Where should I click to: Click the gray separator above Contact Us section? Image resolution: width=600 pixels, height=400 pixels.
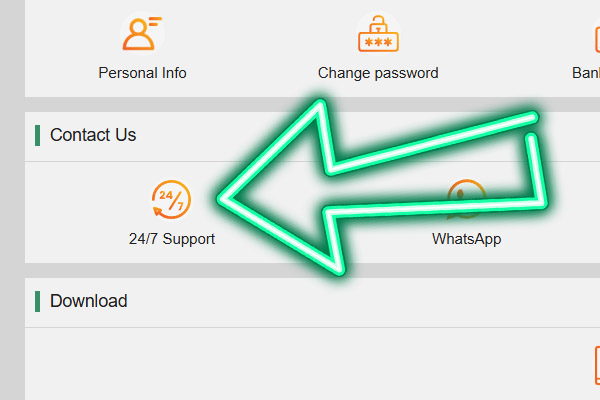(312, 104)
